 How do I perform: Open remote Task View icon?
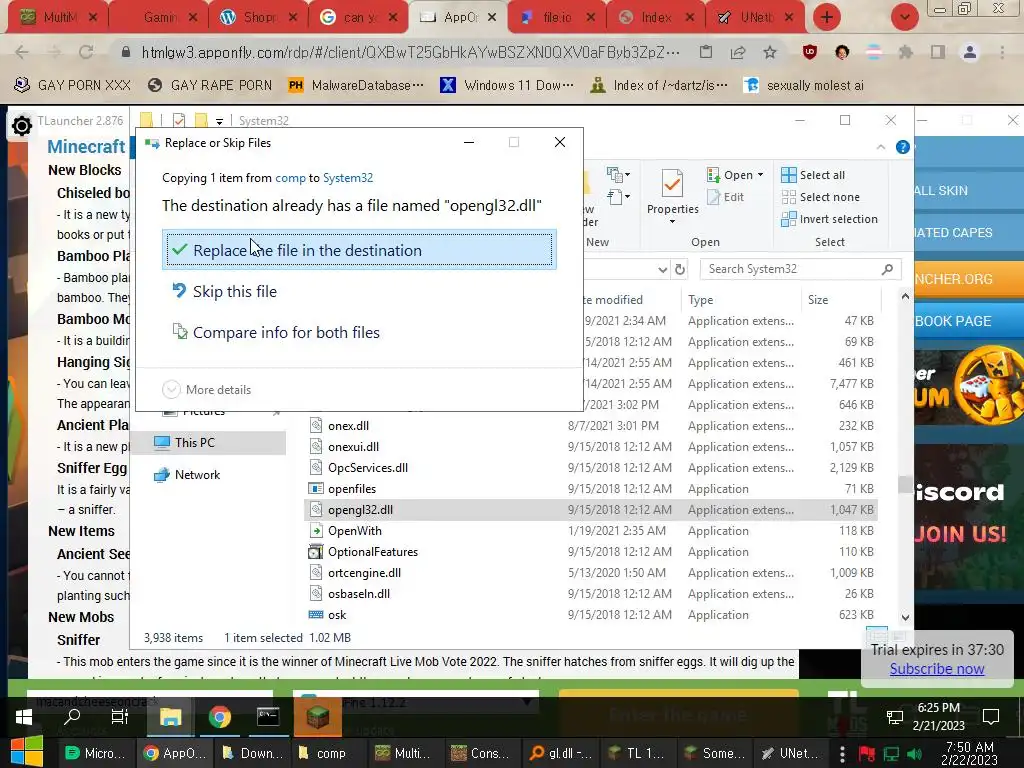click(120, 716)
